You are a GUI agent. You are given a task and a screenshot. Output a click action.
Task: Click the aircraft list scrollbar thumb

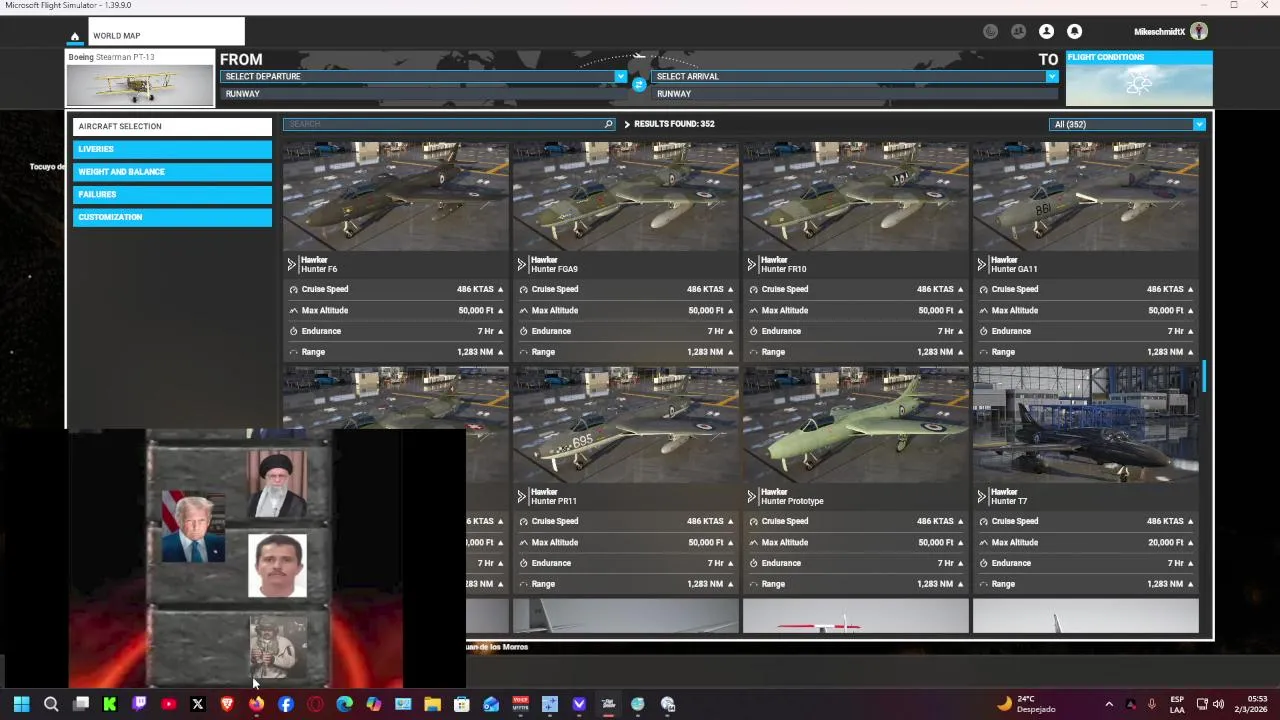coord(1204,377)
